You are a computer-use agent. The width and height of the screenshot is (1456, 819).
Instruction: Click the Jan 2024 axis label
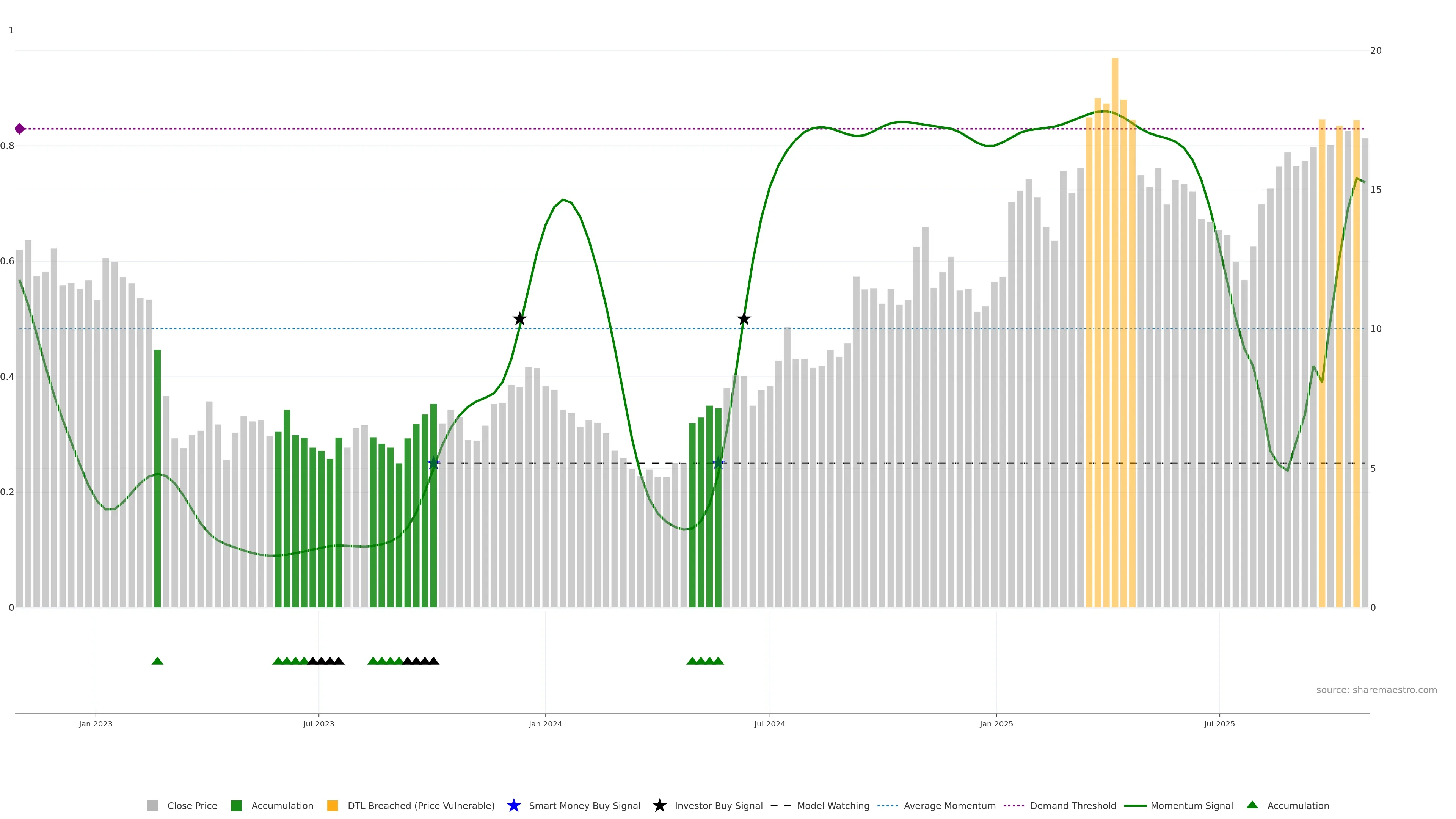click(545, 723)
